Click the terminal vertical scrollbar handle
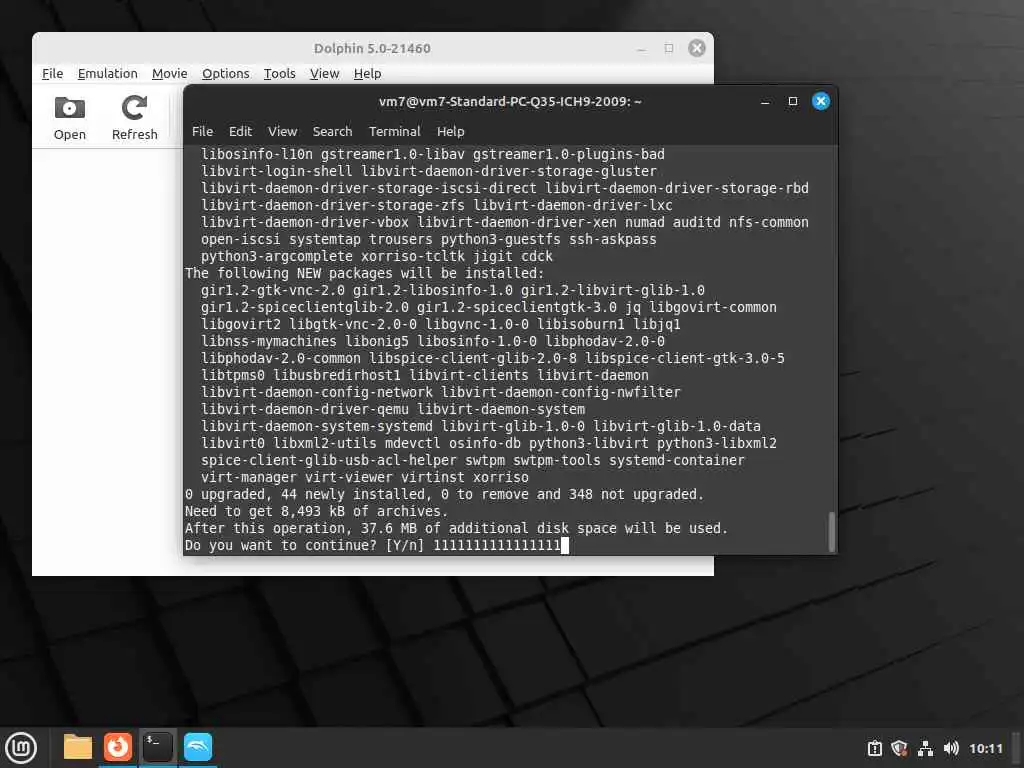1024x768 pixels. (831, 531)
